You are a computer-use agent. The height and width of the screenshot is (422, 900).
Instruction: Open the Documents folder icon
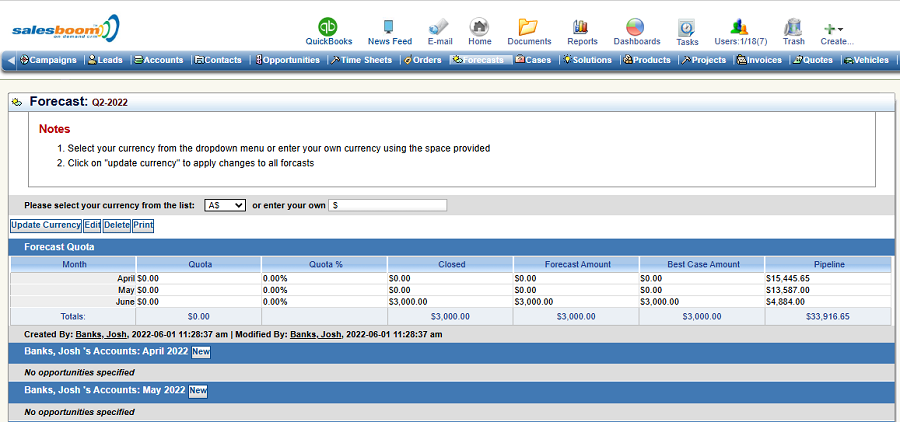tap(528, 27)
